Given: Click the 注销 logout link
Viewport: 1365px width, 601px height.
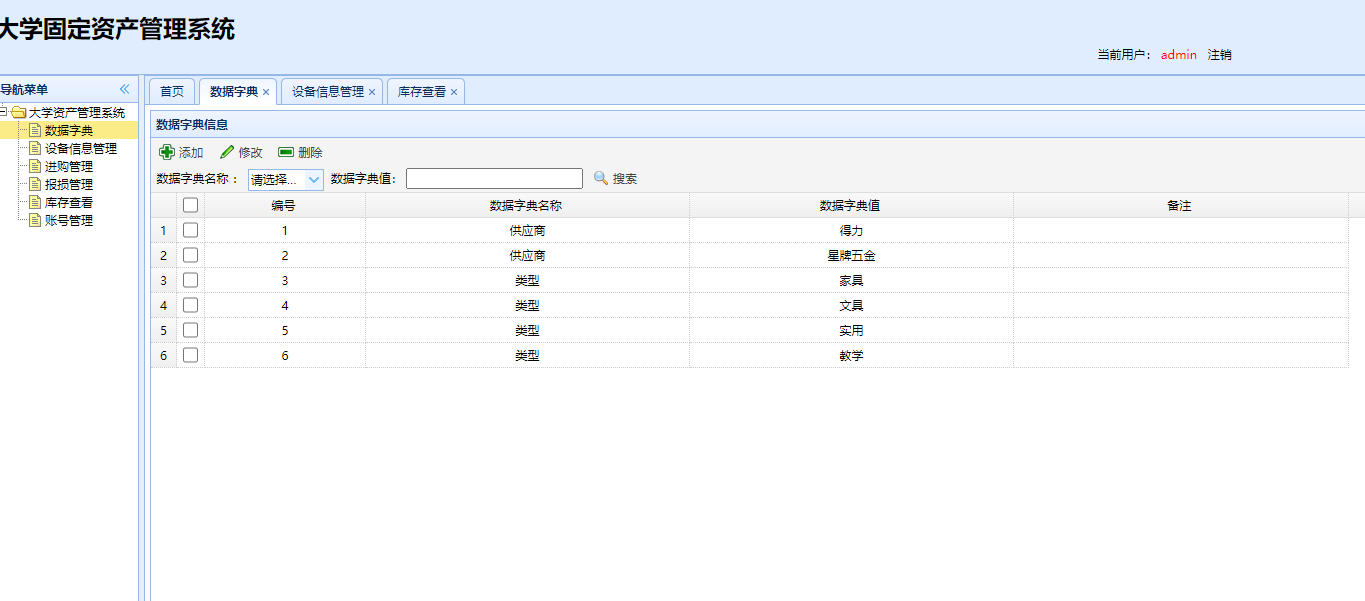Looking at the screenshot, I should (x=1220, y=55).
